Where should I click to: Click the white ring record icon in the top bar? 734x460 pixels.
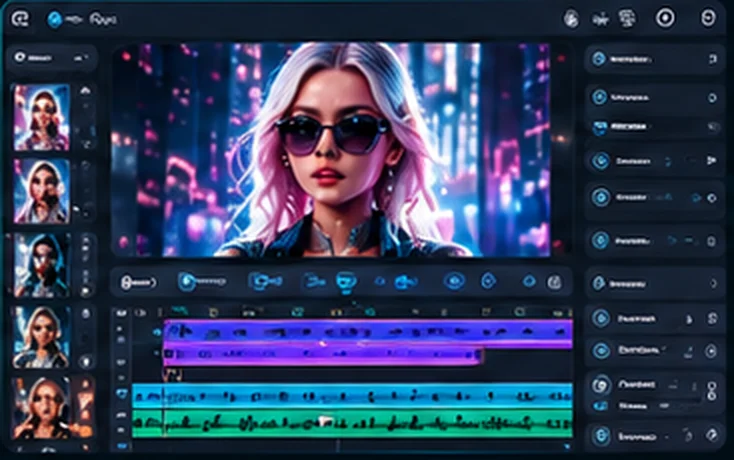coord(665,18)
